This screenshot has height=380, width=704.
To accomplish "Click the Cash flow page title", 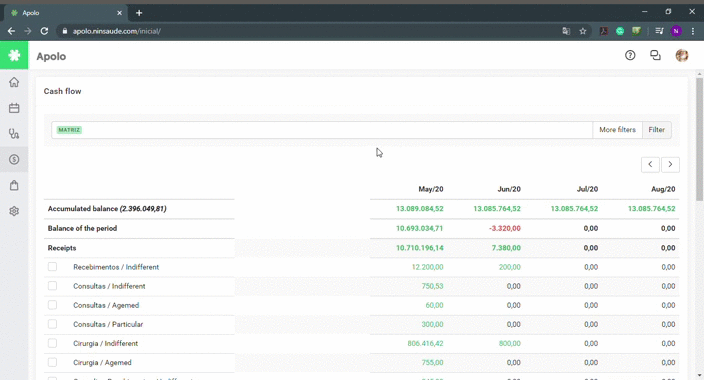I will tap(62, 91).
